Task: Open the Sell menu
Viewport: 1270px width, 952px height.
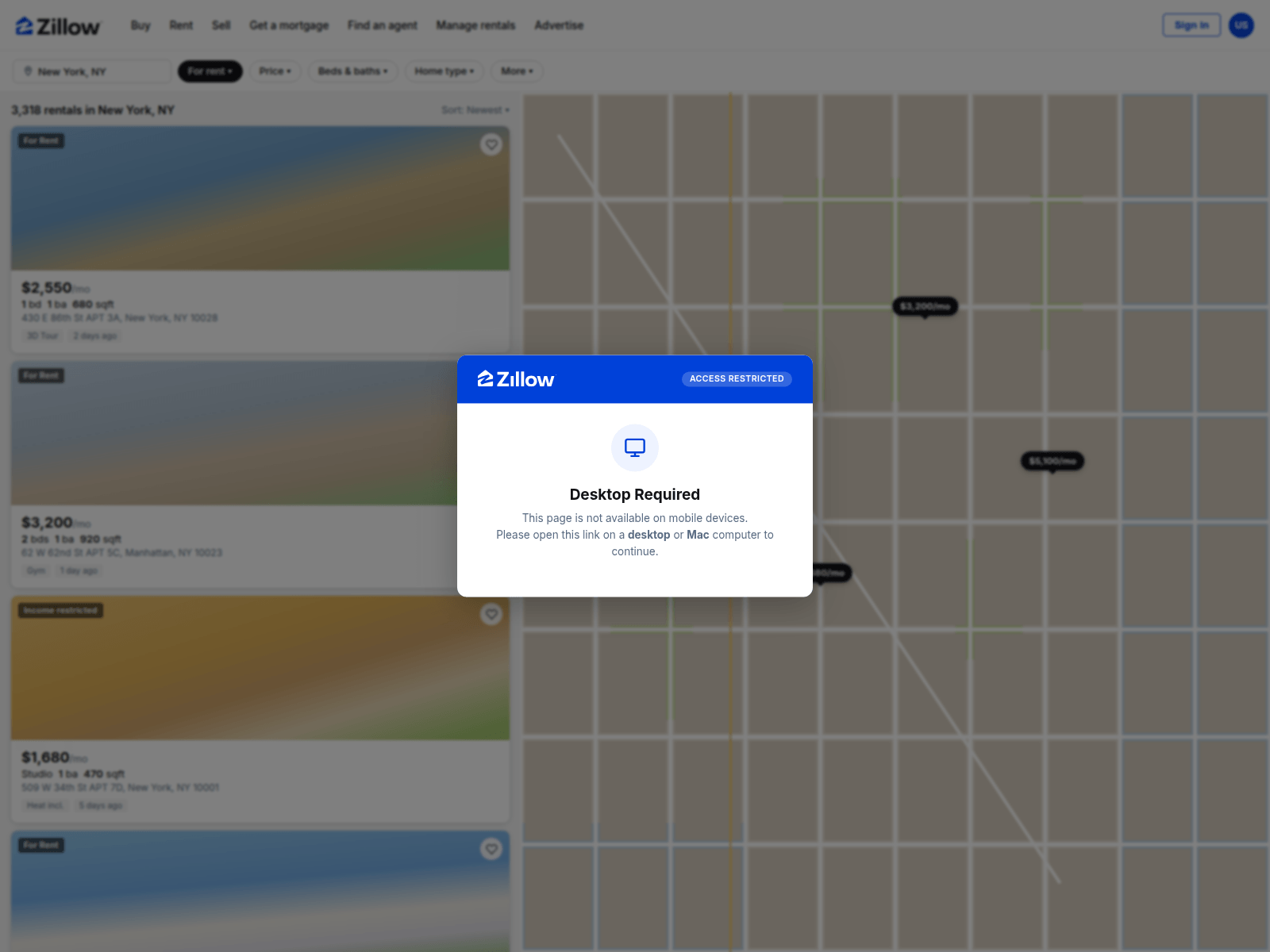Action: tap(221, 25)
